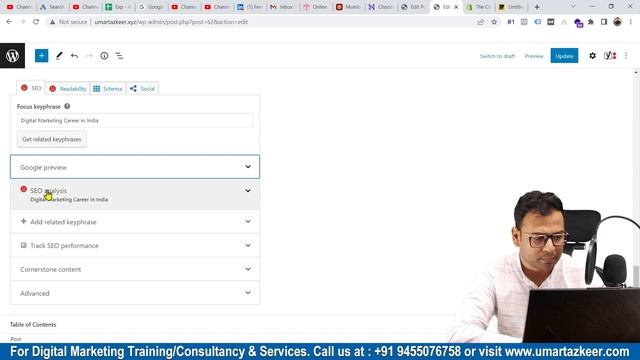Close the active Edit post browser tab
The width and height of the screenshot is (640, 360).
[456, 7]
